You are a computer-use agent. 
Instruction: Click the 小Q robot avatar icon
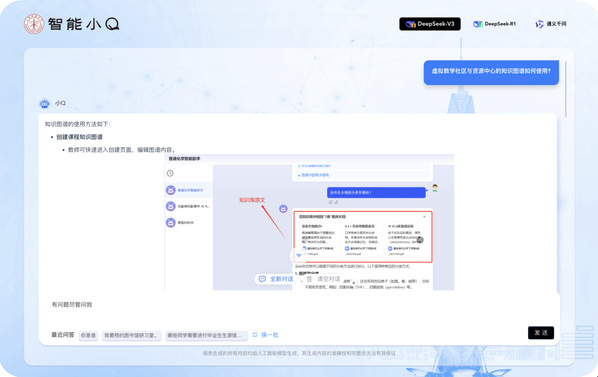(45, 103)
